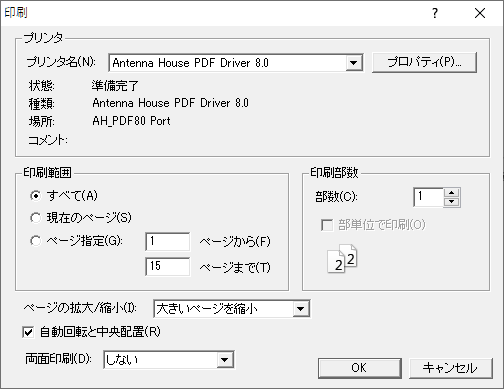Select the すべて(A) radio button
Viewport: 504px width, 389px height.
pyautogui.click(x=36, y=196)
